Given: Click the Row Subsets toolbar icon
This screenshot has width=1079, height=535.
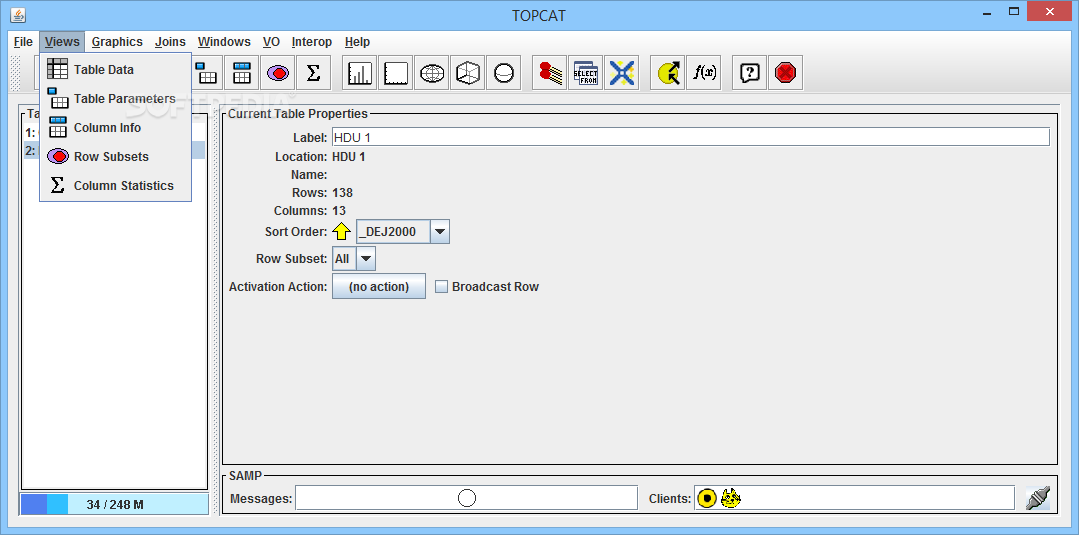Looking at the screenshot, I should [278, 73].
